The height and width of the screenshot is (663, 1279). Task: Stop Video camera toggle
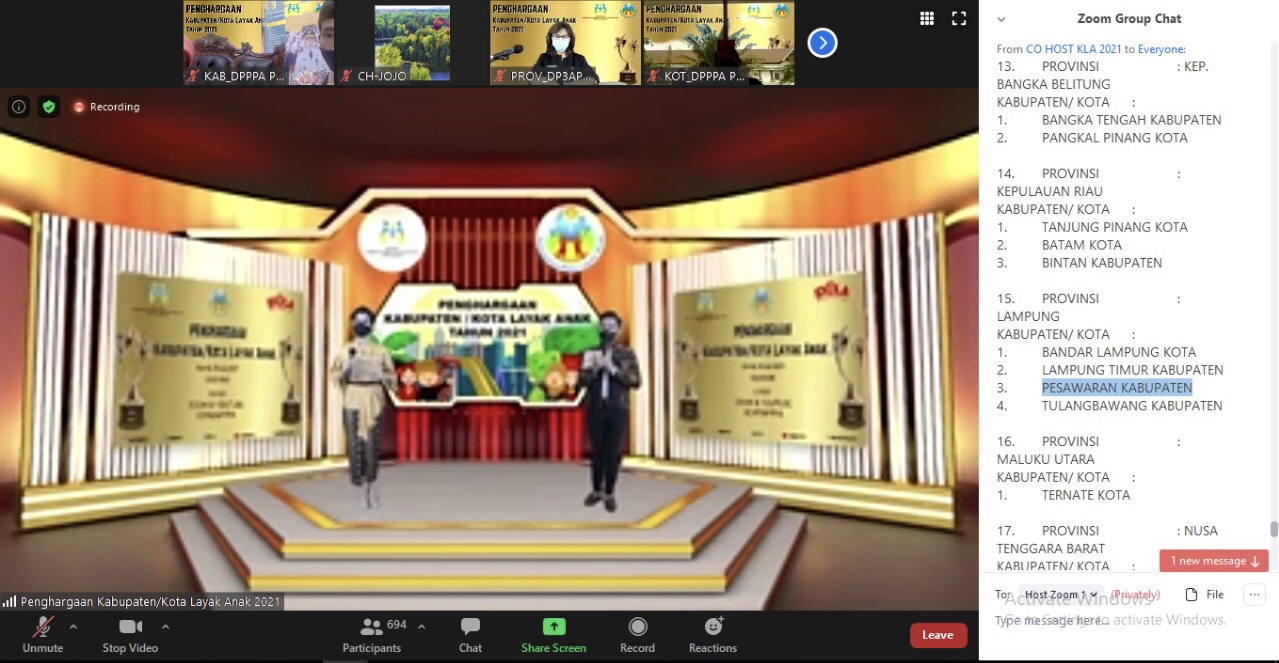tap(130, 634)
